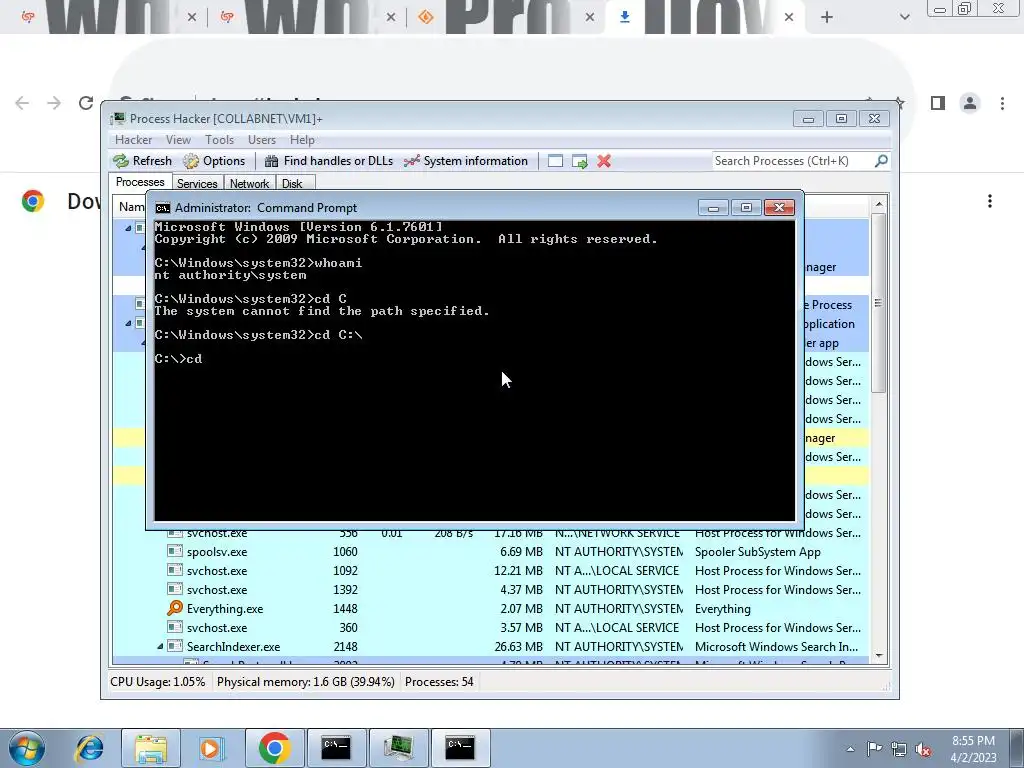Click the Process Hacker process list scrollbar thumb

879,303
